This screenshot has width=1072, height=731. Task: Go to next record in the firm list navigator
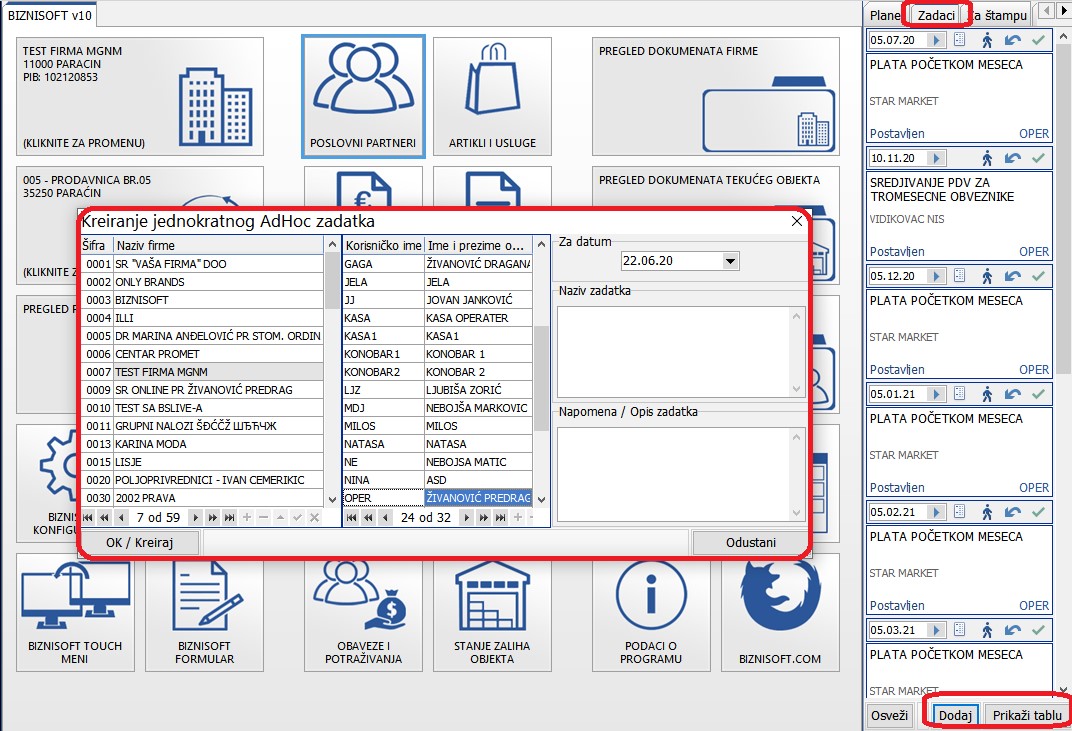pyautogui.click(x=196, y=518)
